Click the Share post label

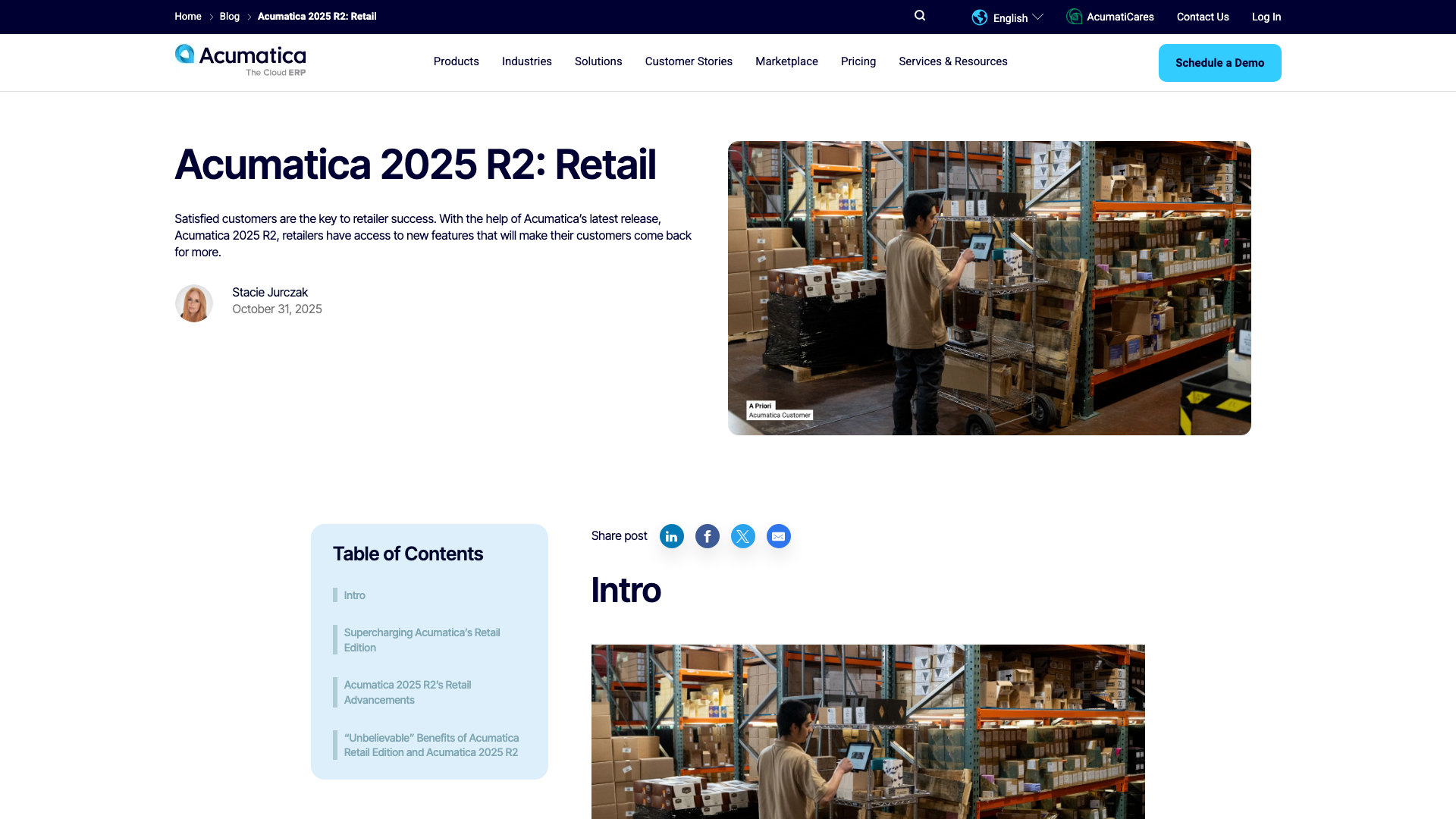click(x=620, y=536)
